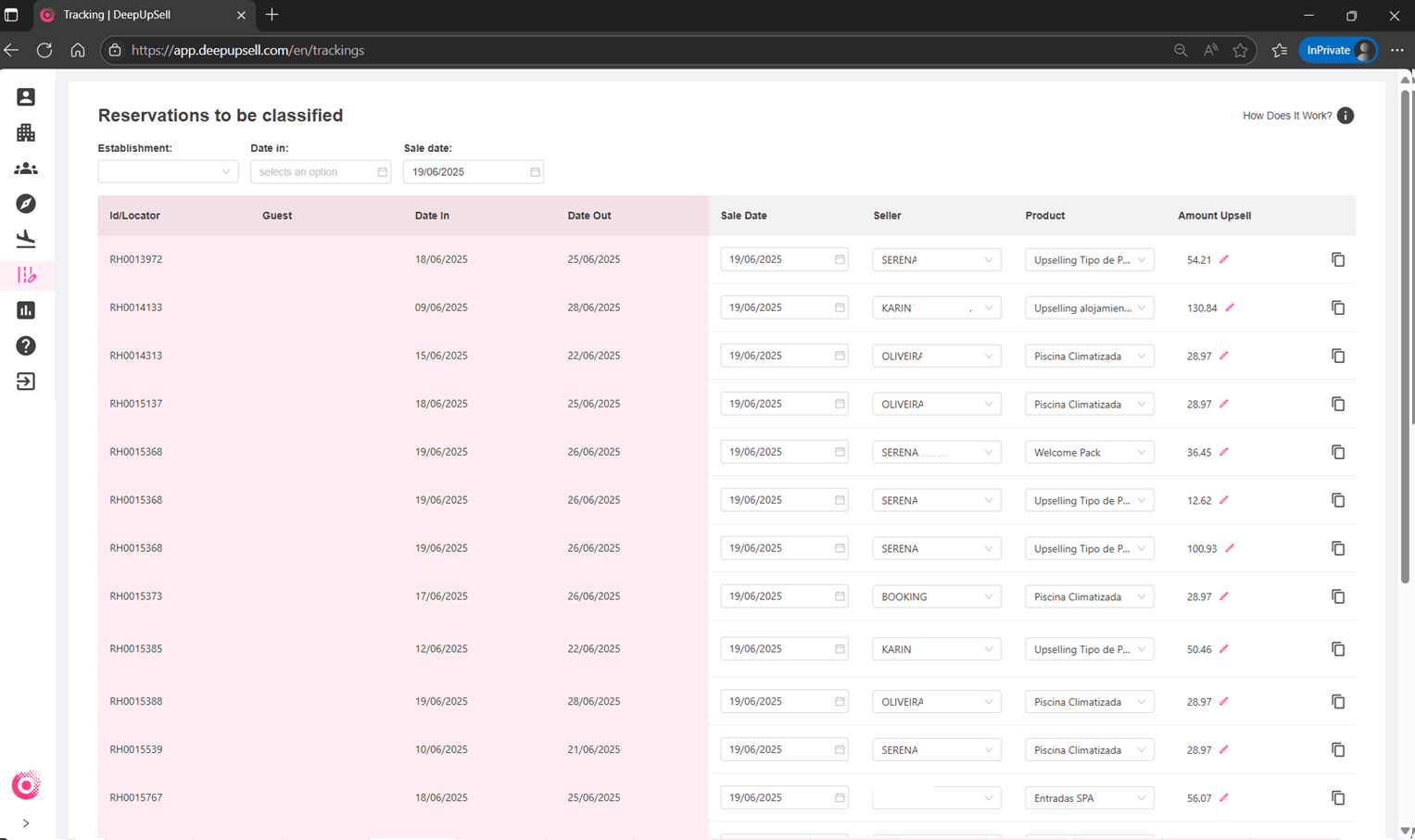Open Sale Date picker for RH0014313 row
This screenshot has height=840, width=1415.
coord(783,356)
